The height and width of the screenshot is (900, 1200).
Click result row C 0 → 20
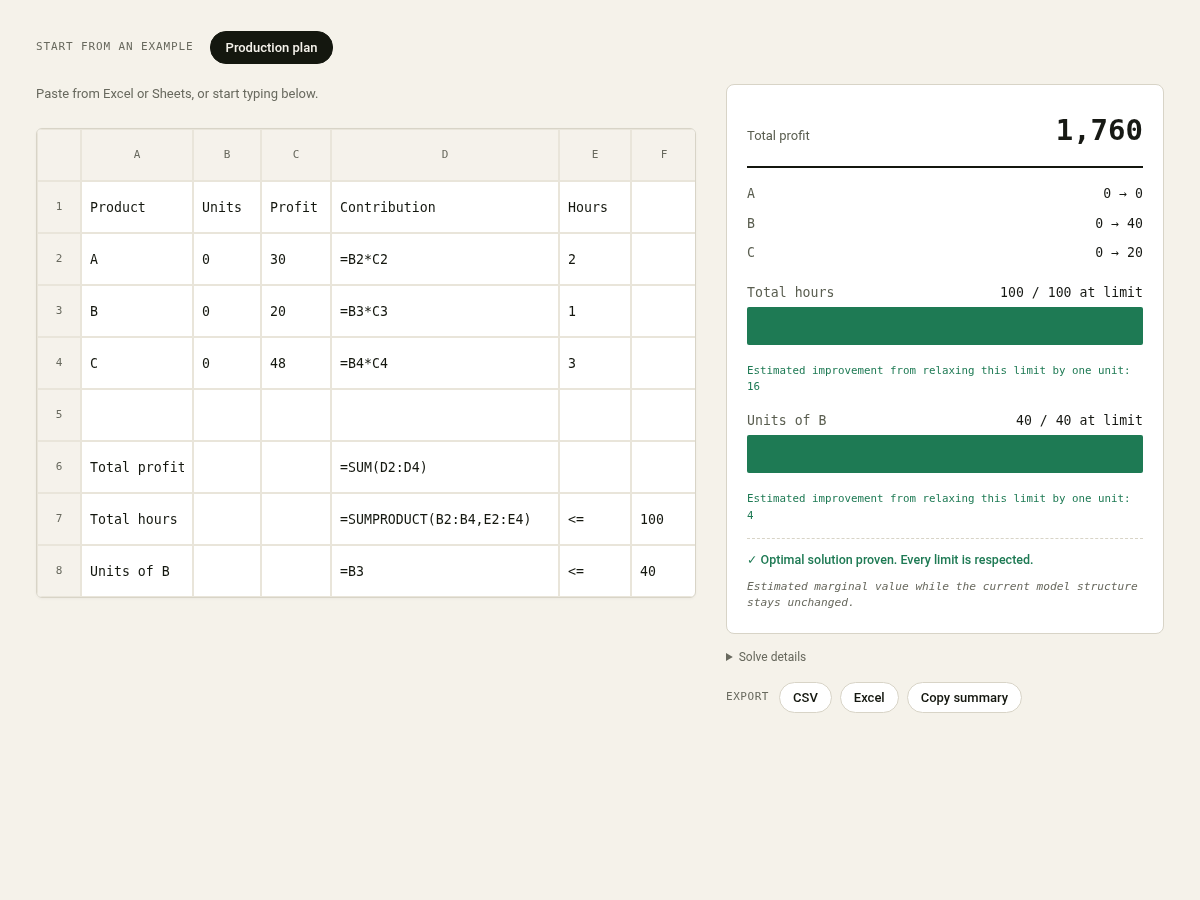[x=945, y=252]
